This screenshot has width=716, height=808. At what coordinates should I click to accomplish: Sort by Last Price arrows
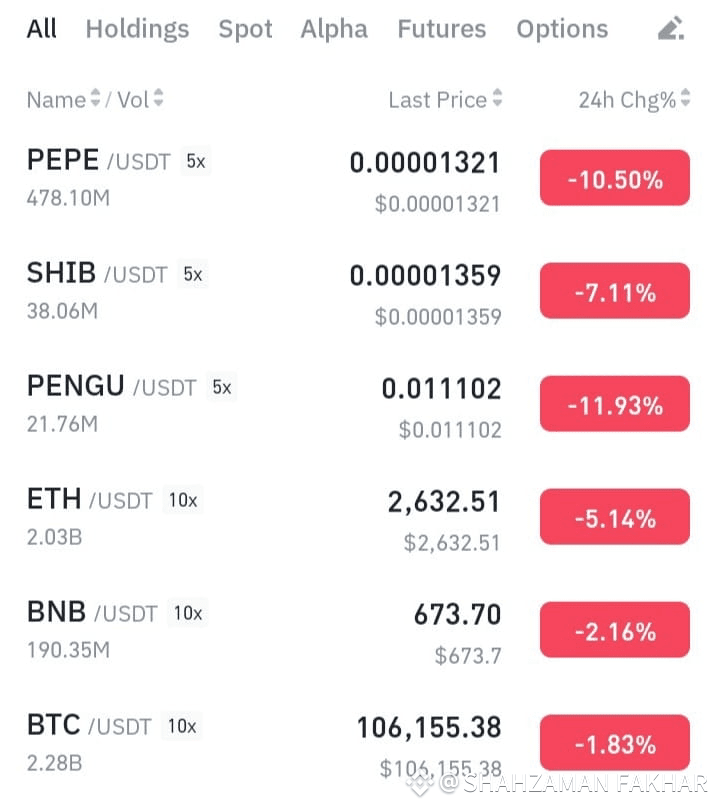point(497,97)
